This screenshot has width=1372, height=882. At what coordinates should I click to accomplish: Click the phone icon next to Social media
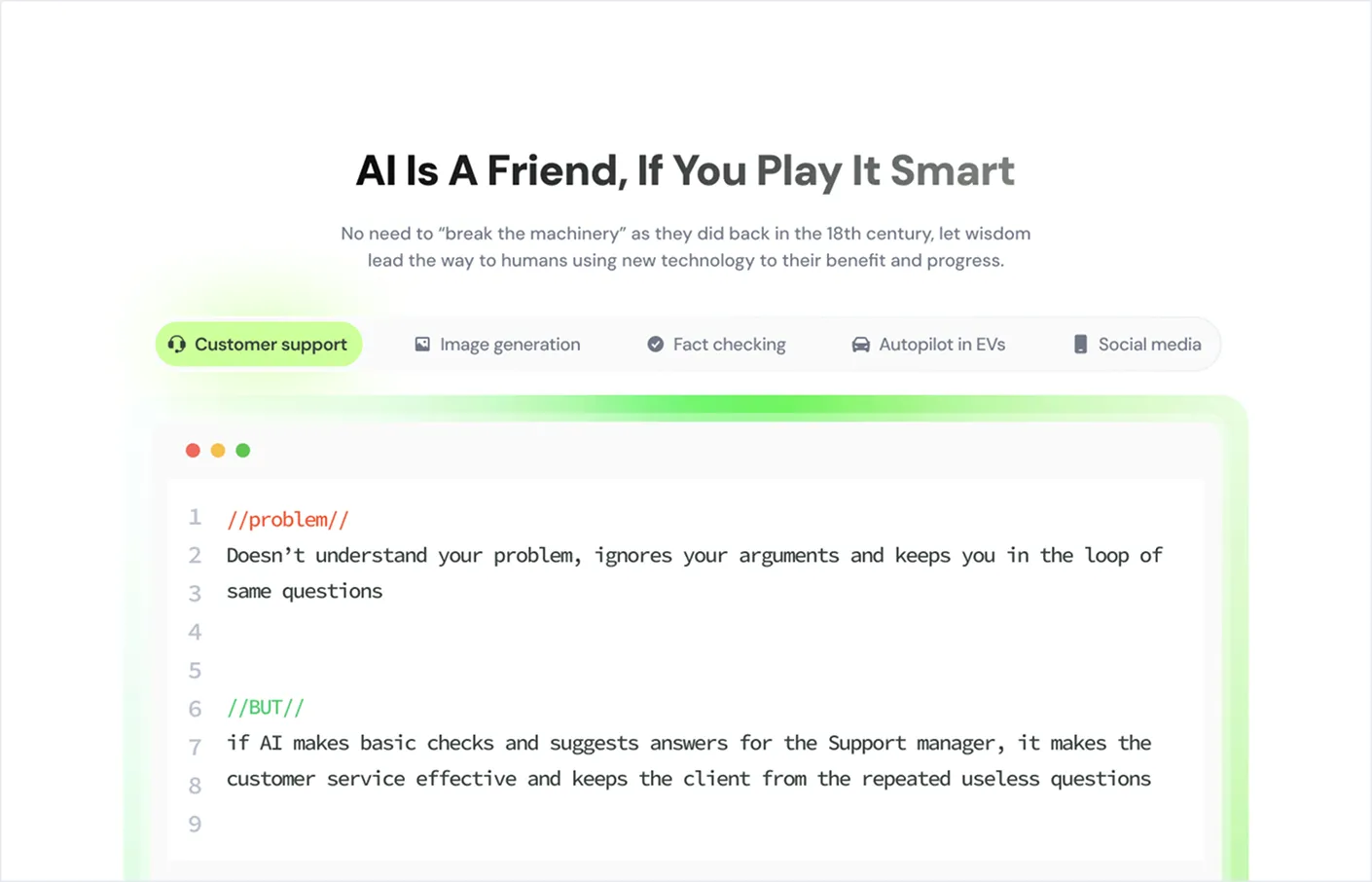(x=1080, y=345)
